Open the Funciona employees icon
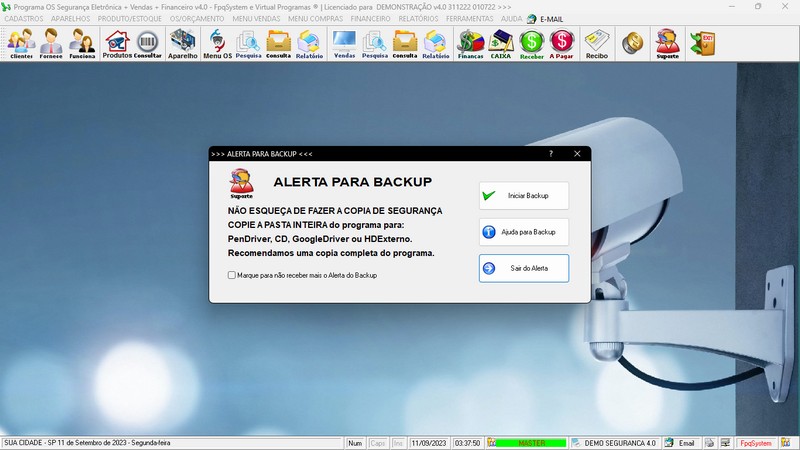The height and width of the screenshot is (450, 800). 82,44
